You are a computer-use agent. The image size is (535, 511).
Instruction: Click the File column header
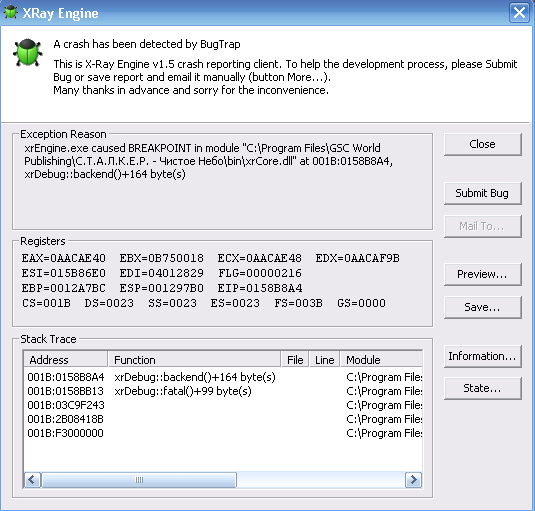295,360
